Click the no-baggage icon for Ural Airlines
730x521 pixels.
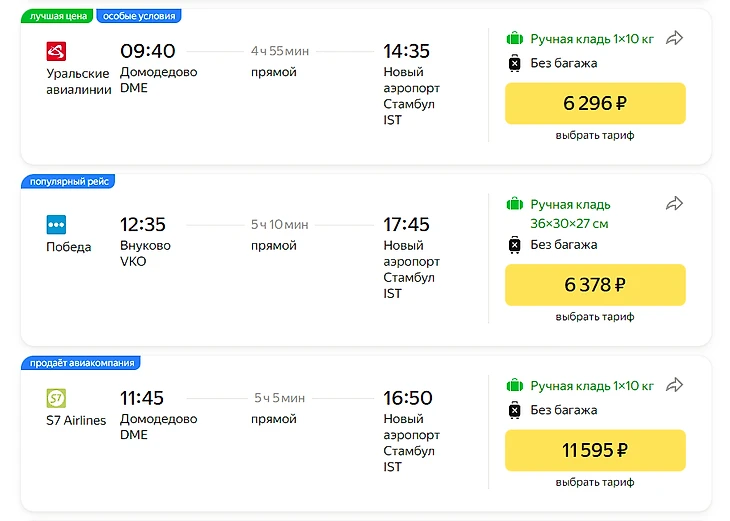[515, 63]
